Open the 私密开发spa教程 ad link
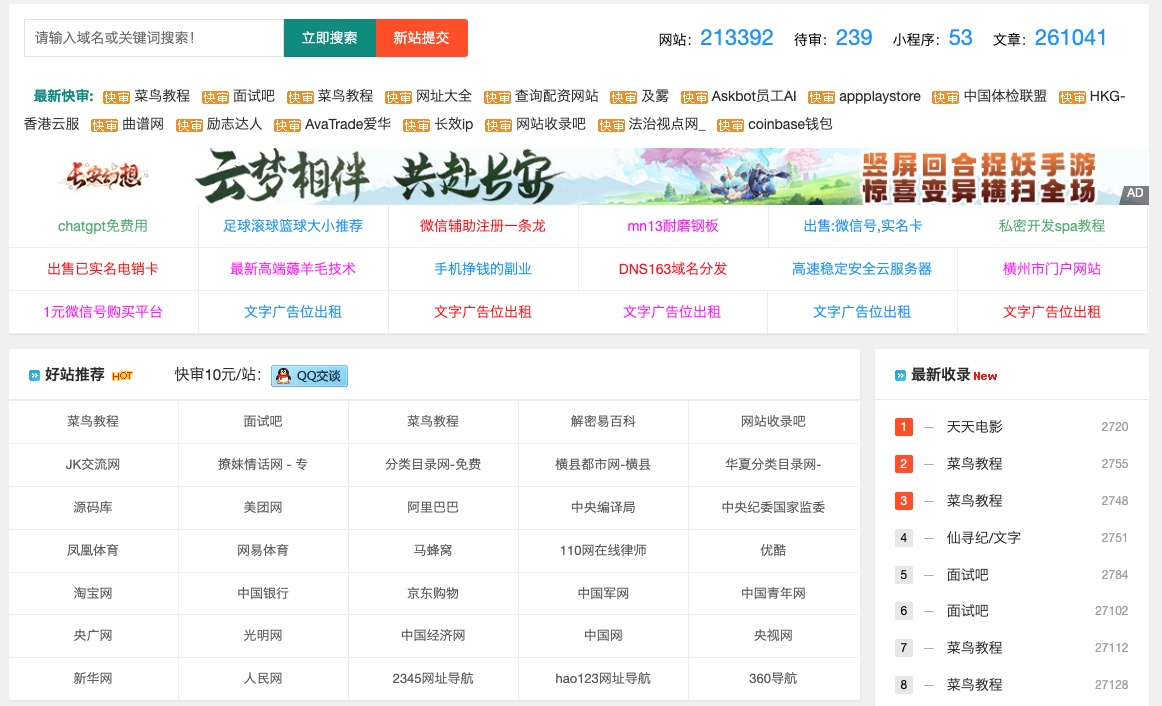The width and height of the screenshot is (1162, 706). pyautogui.click(x=1052, y=226)
